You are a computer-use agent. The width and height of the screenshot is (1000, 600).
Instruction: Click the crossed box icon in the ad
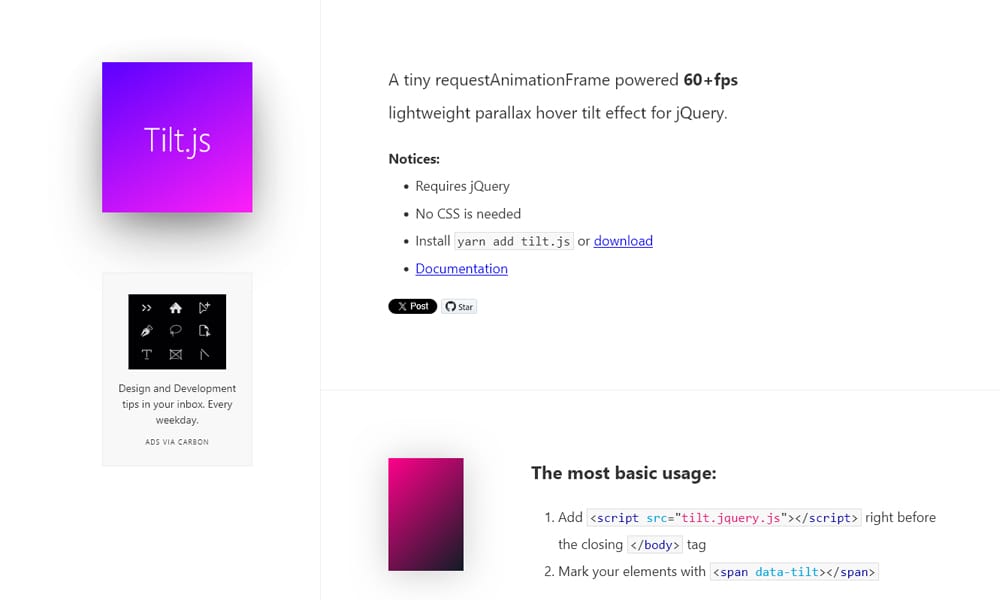[176, 354]
